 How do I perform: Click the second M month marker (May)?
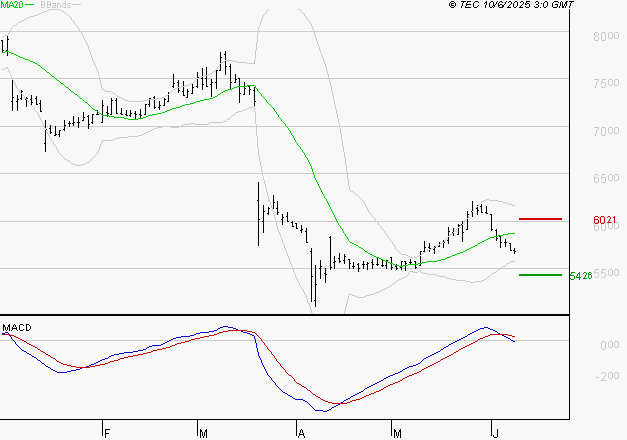(x=397, y=433)
